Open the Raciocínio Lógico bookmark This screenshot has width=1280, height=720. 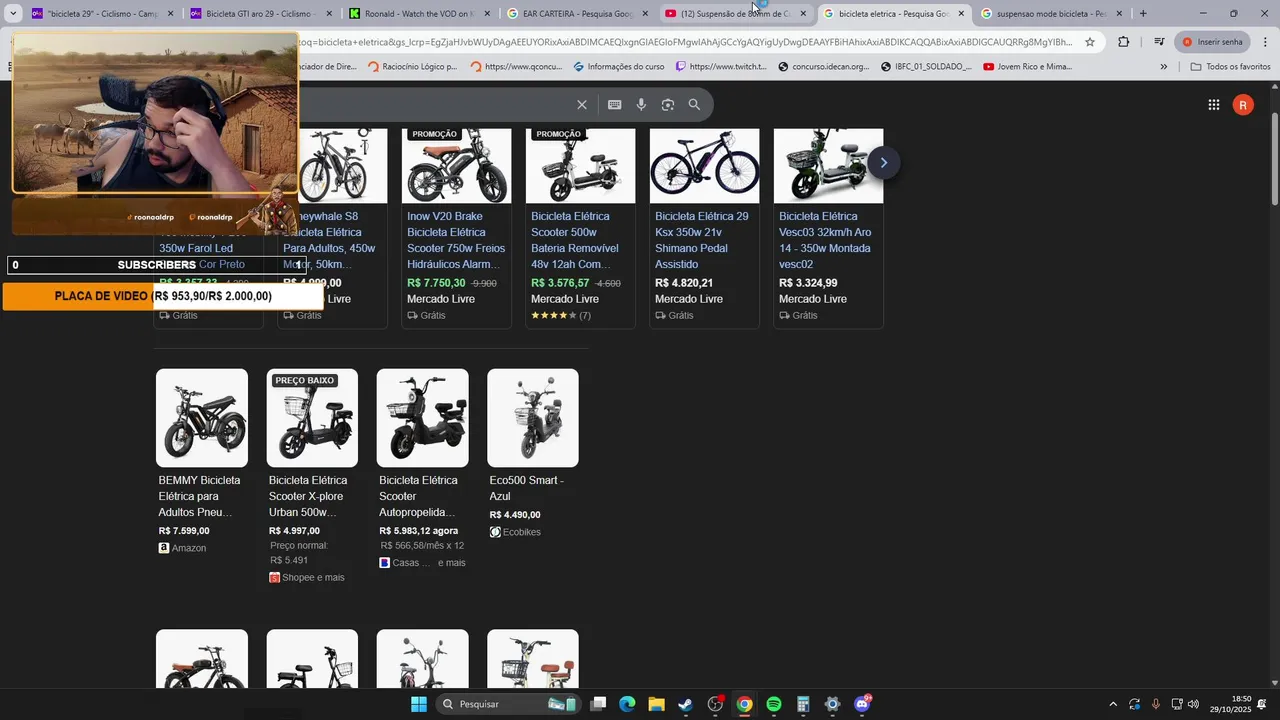pos(413,67)
